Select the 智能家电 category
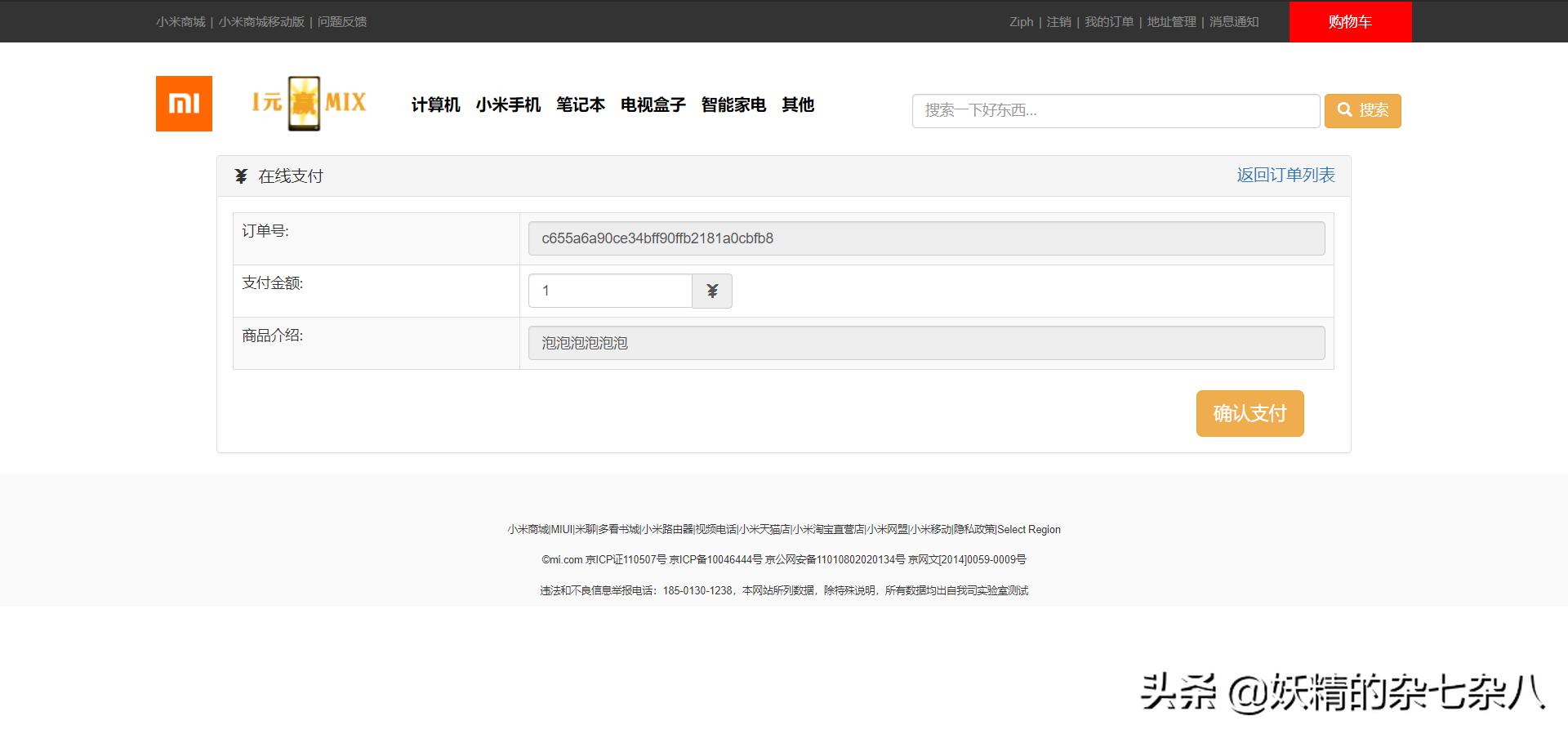The image size is (1568, 734). coord(733,105)
